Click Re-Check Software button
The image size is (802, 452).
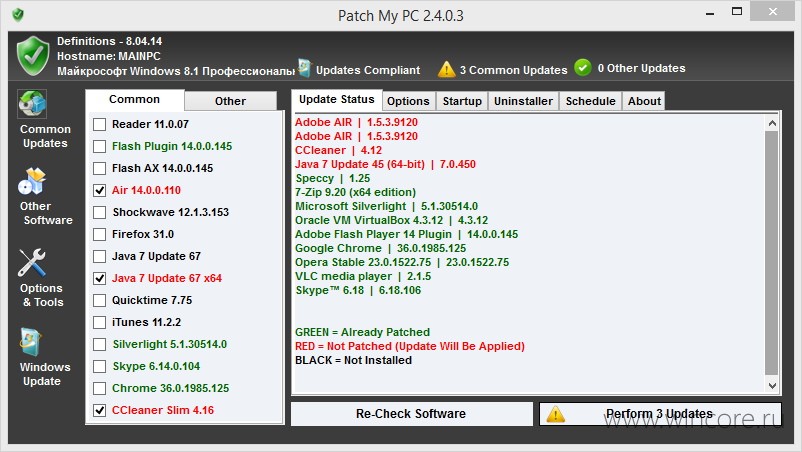click(411, 414)
